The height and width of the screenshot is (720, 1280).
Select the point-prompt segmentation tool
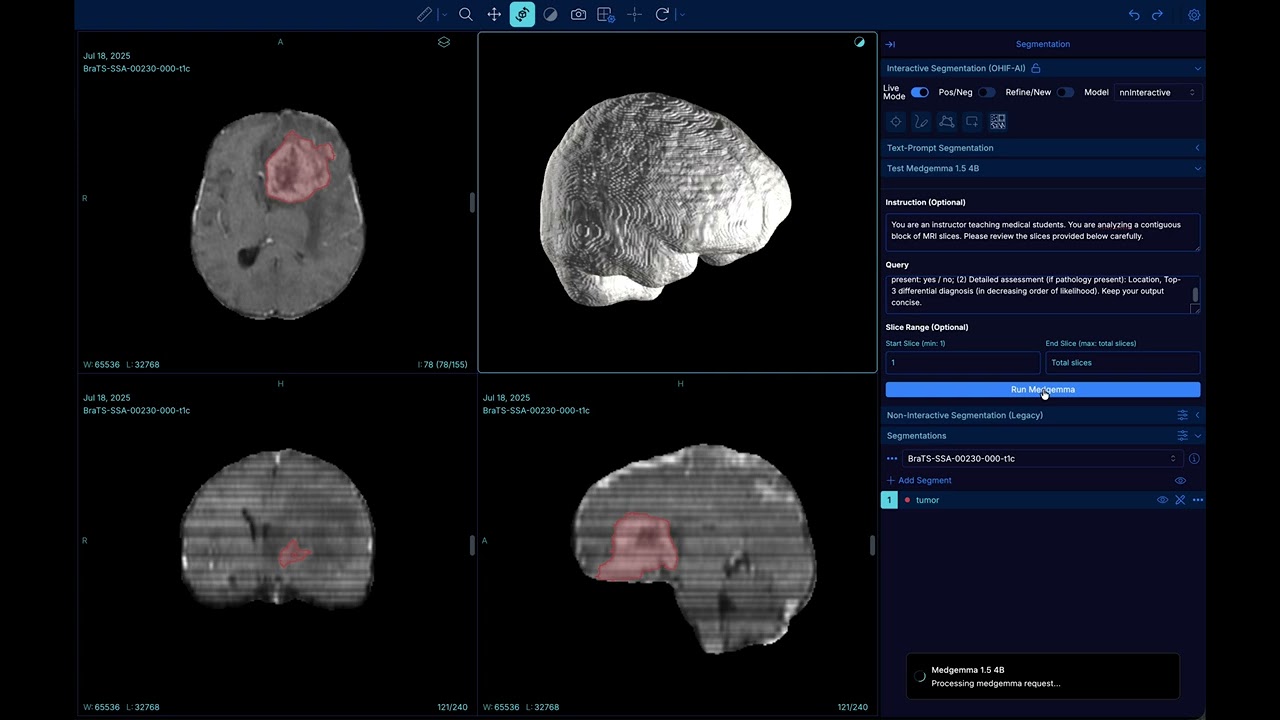click(x=896, y=121)
